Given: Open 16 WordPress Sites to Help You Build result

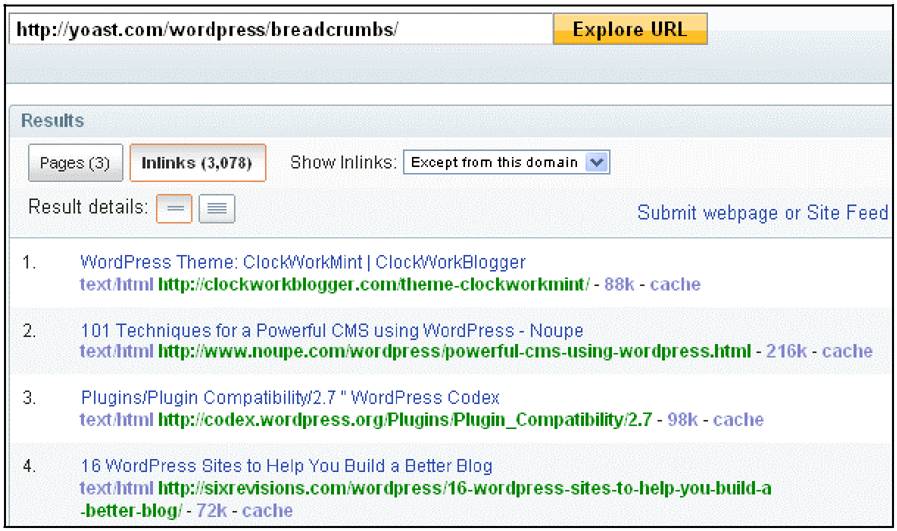Looking at the screenshot, I should pos(286,466).
